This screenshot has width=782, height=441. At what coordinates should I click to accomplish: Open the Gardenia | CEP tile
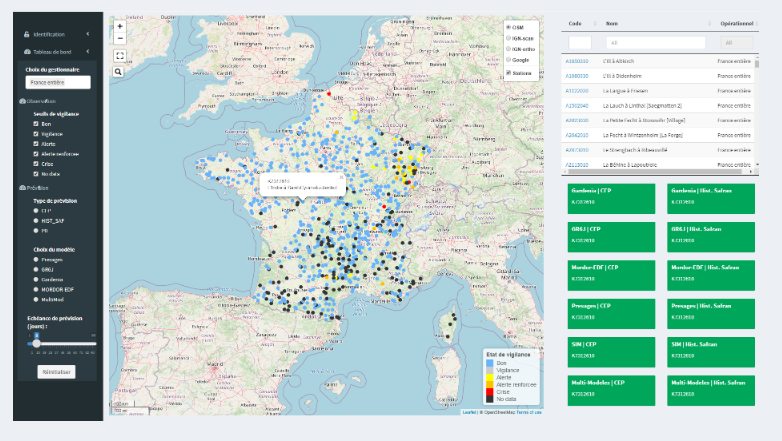coord(611,198)
